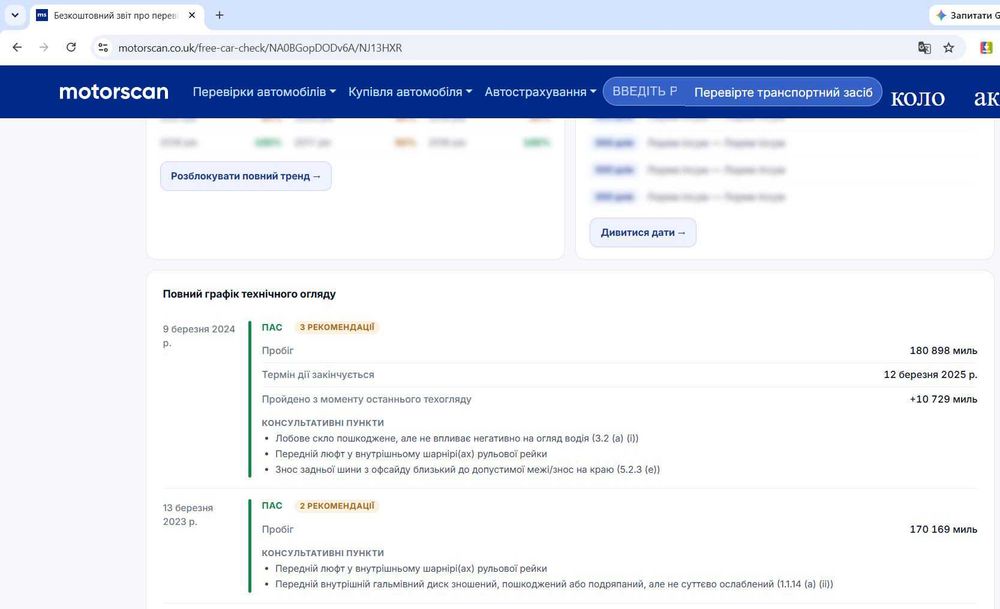Close the motorscan report tab

click(192, 15)
